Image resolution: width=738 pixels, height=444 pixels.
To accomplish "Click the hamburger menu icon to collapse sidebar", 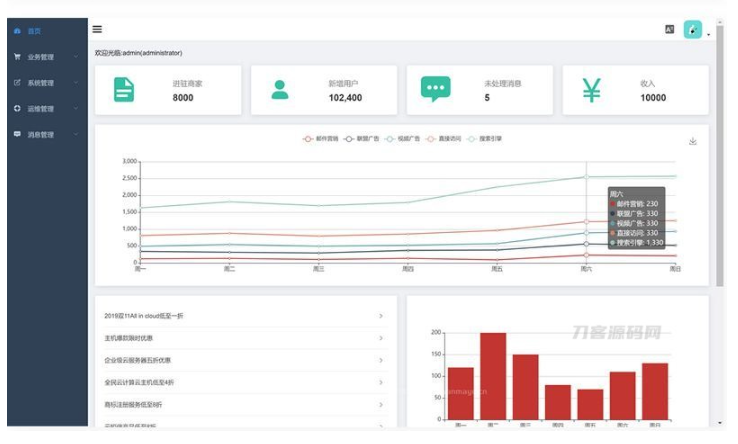I will [97, 29].
